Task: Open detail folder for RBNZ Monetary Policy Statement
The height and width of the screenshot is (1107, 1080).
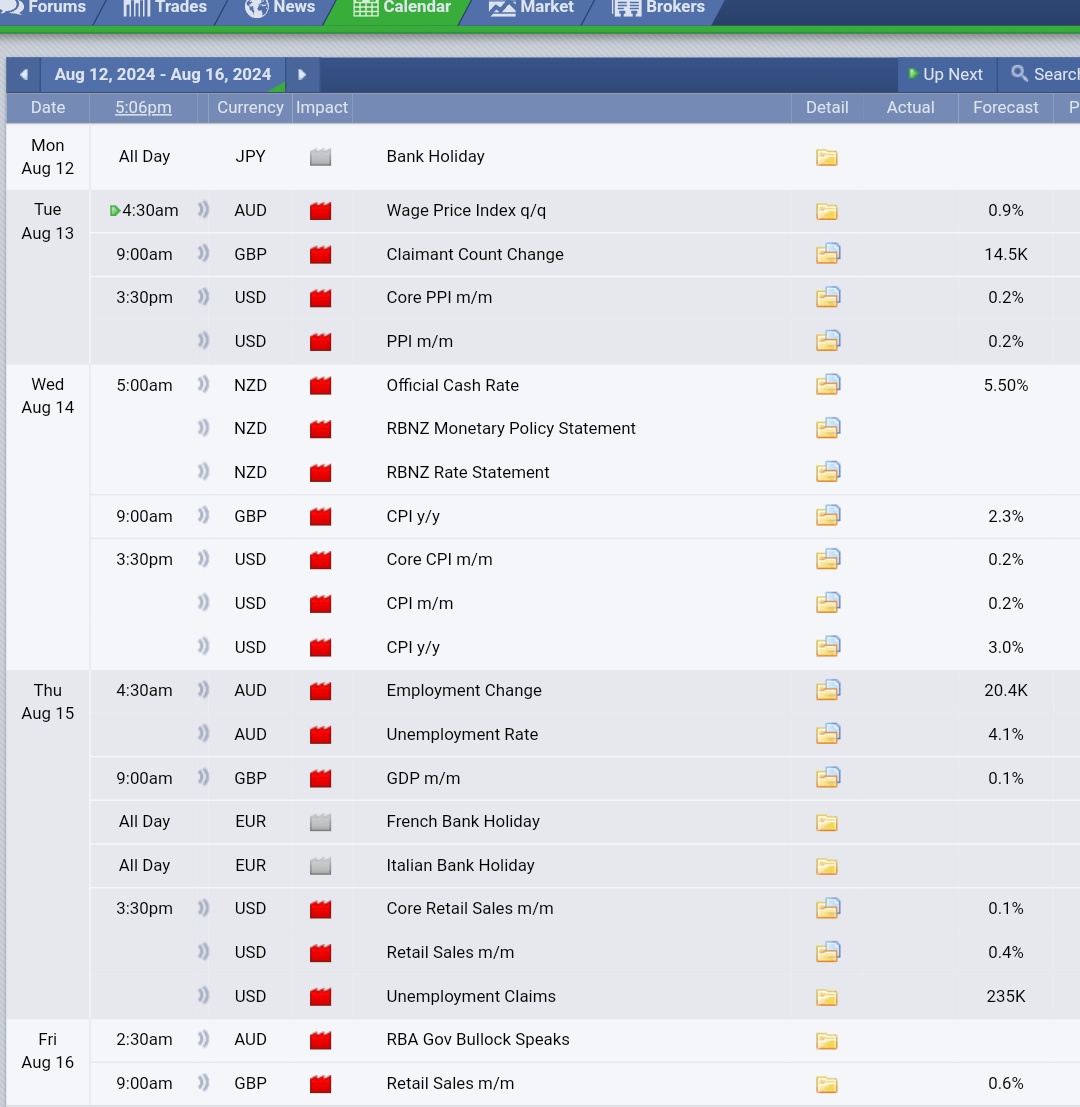Action: (x=828, y=429)
